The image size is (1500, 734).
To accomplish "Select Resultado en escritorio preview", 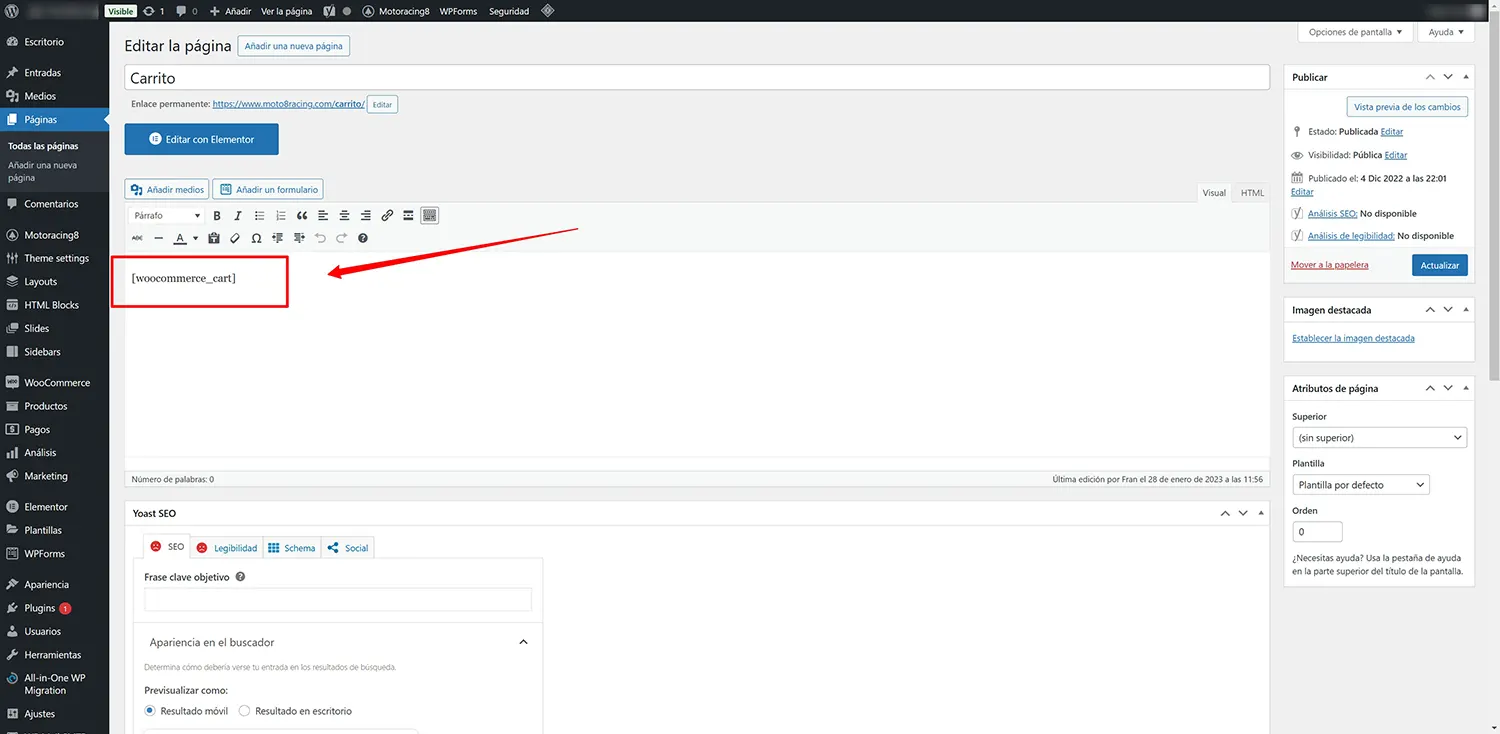I will pos(244,711).
